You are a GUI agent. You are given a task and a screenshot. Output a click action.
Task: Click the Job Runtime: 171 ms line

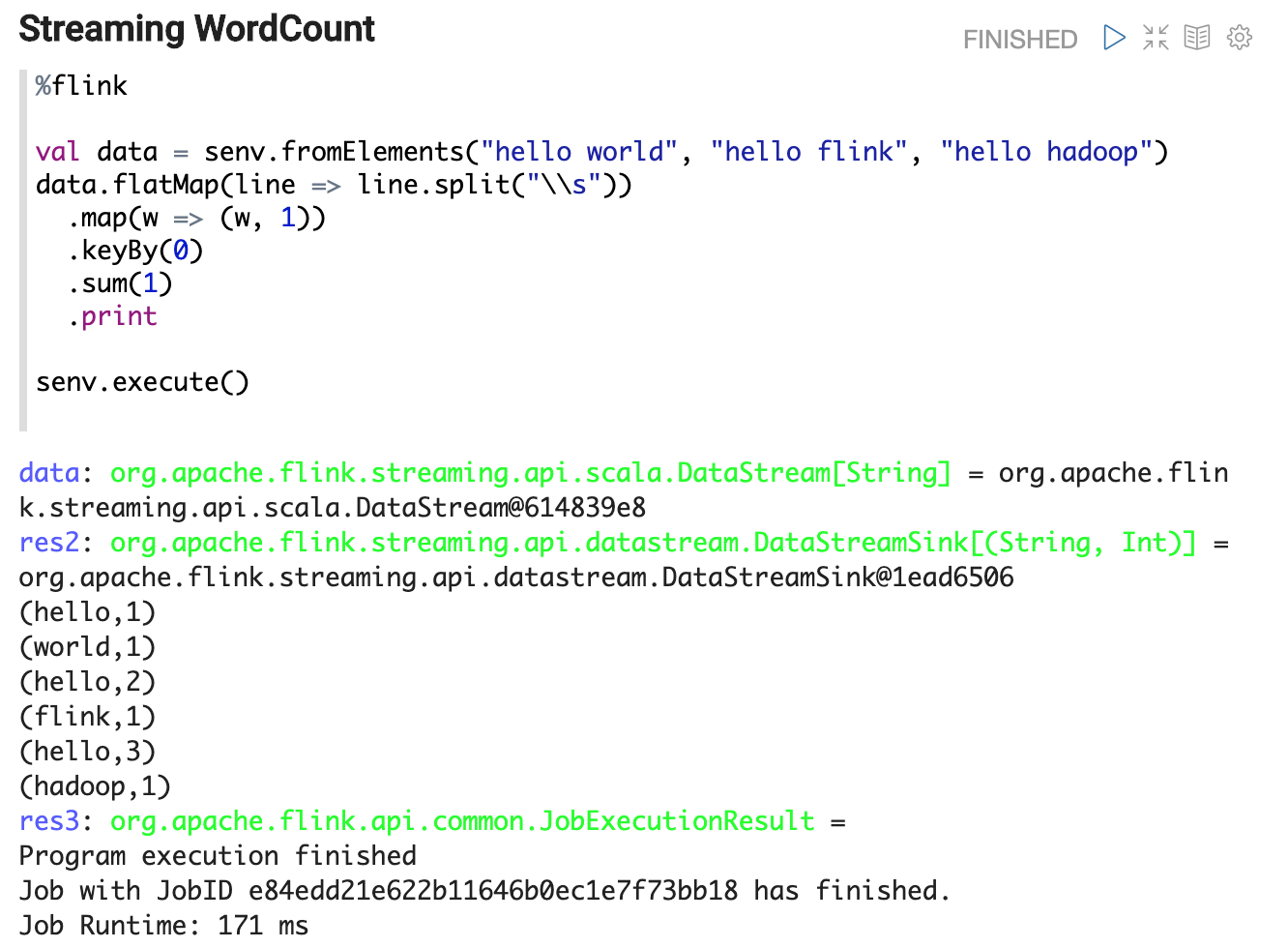[x=163, y=926]
